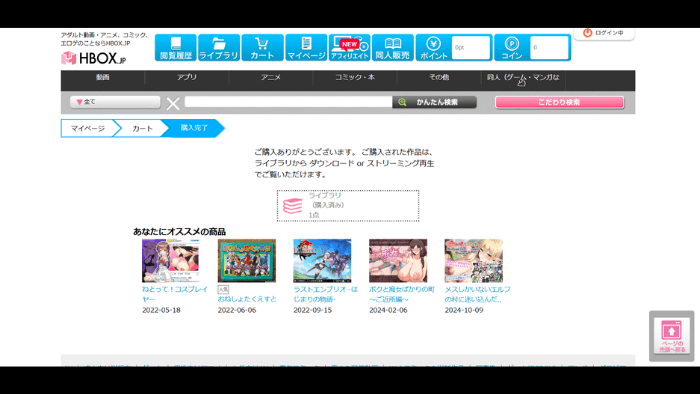This screenshot has width=700, height=394.
Task: Click the date text 2024-10-09
Action: pos(463,310)
